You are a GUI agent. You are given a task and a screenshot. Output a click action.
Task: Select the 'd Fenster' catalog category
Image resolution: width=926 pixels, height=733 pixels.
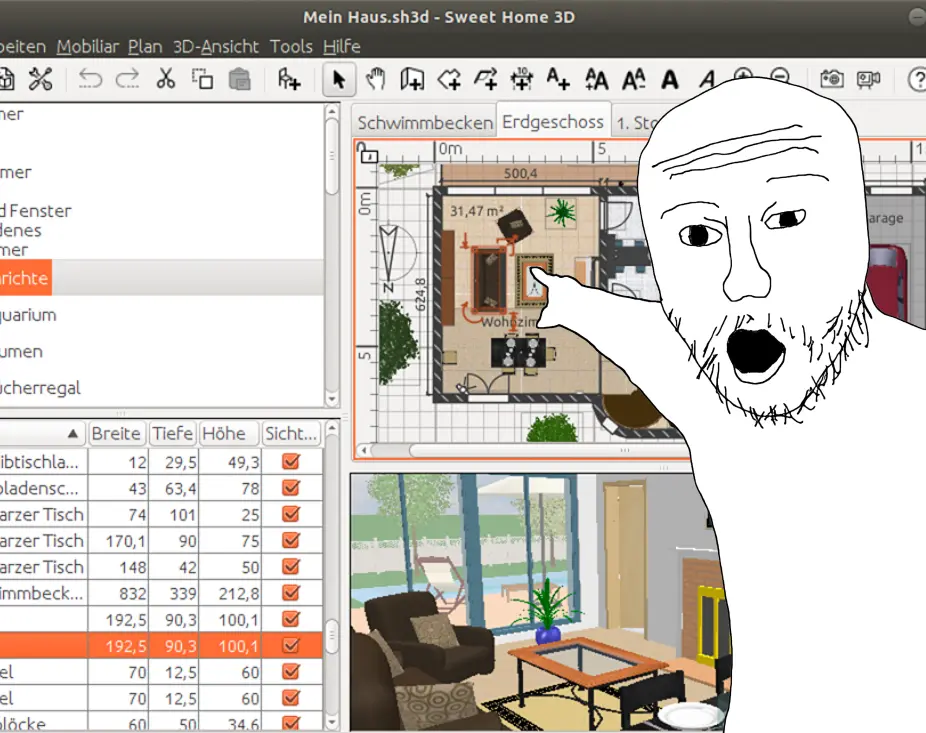pyautogui.click(x=35, y=211)
